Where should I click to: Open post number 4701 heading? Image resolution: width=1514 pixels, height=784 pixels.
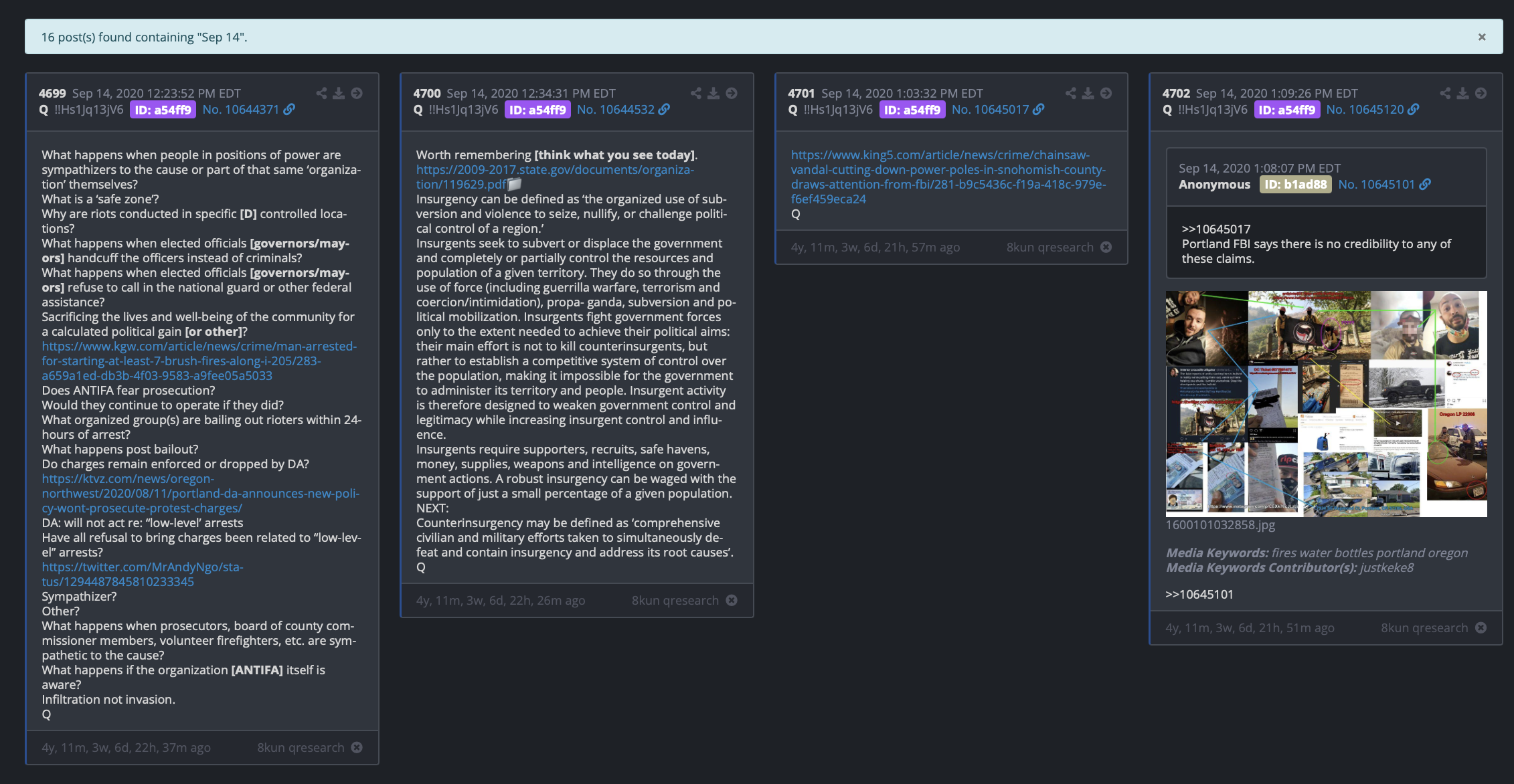click(801, 94)
